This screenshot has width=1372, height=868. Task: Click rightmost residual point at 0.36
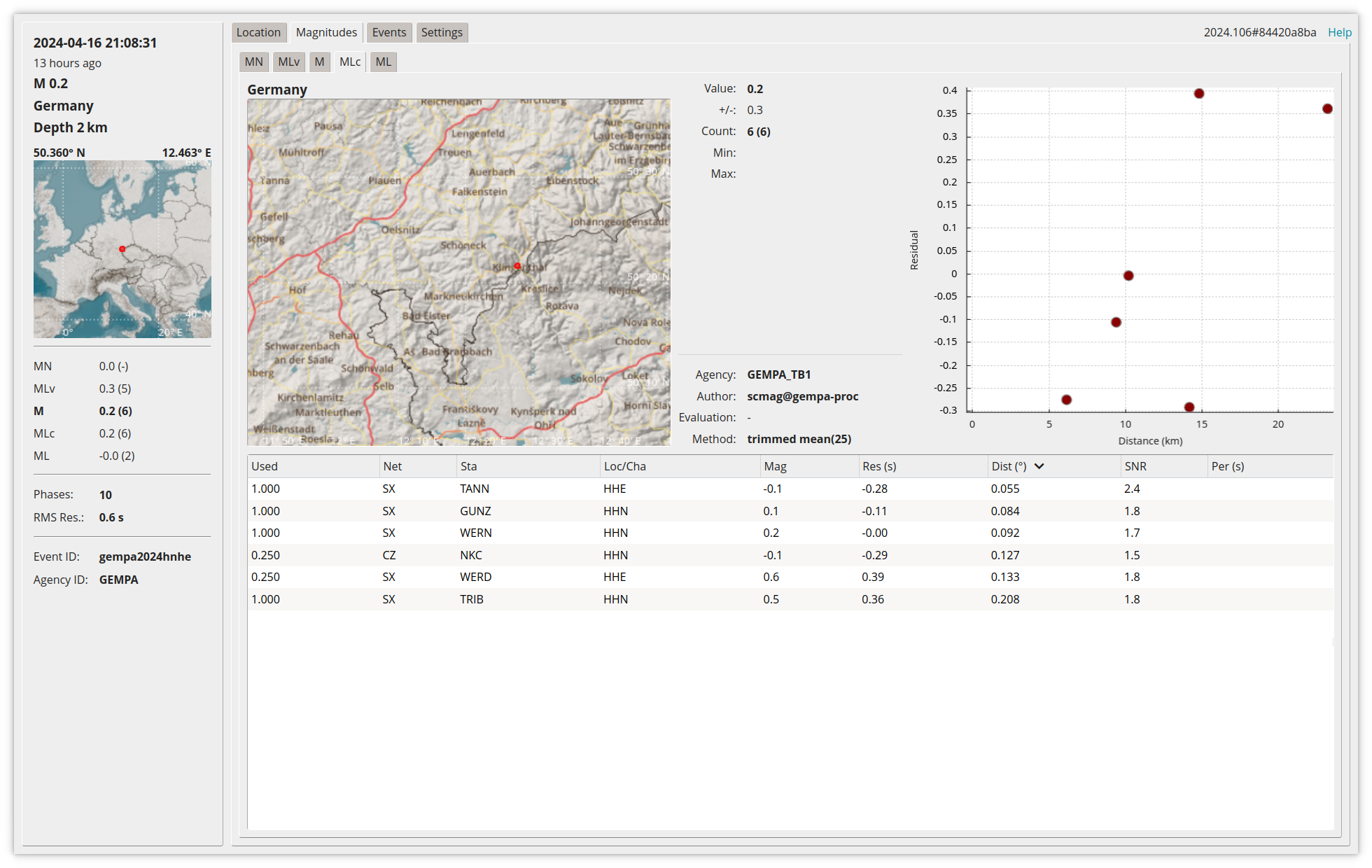point(1327,108)
